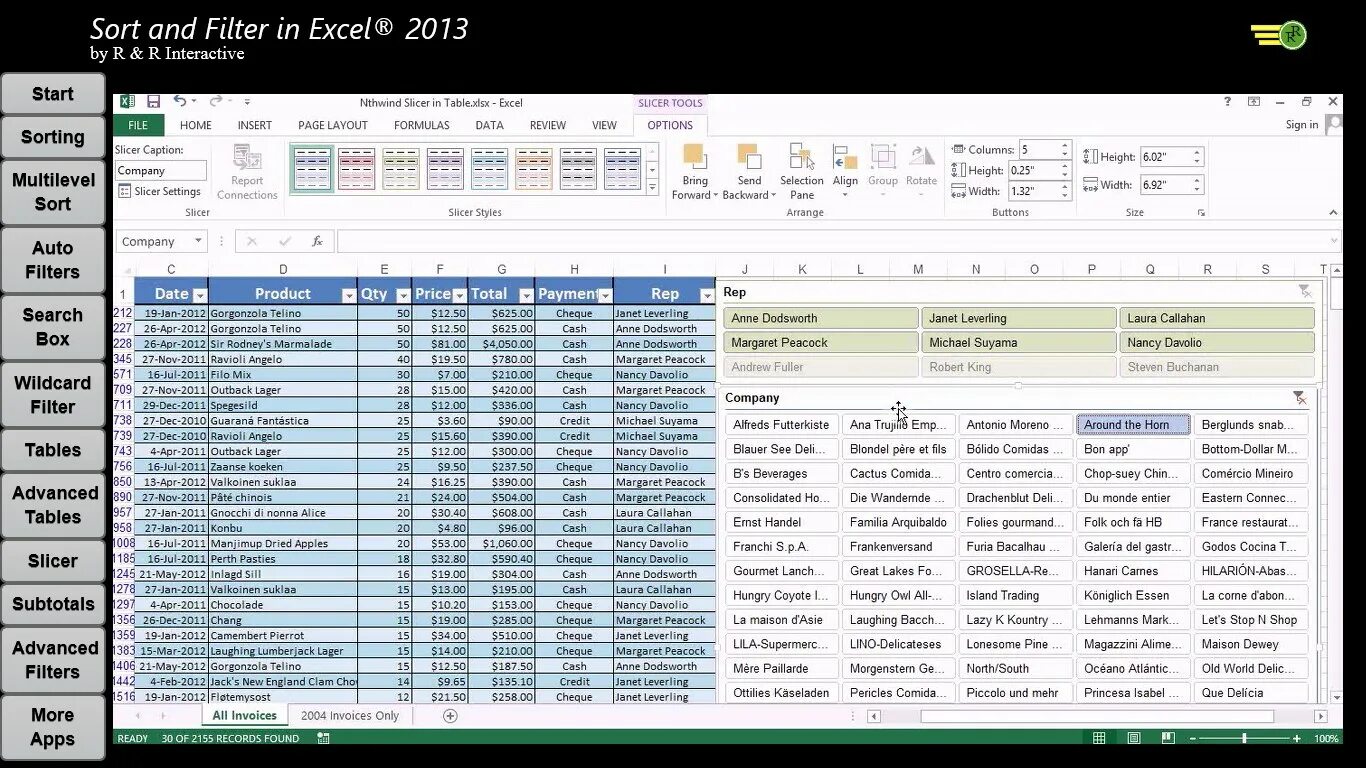Click the Subtotals tutorial button

(x=53, y=604)
